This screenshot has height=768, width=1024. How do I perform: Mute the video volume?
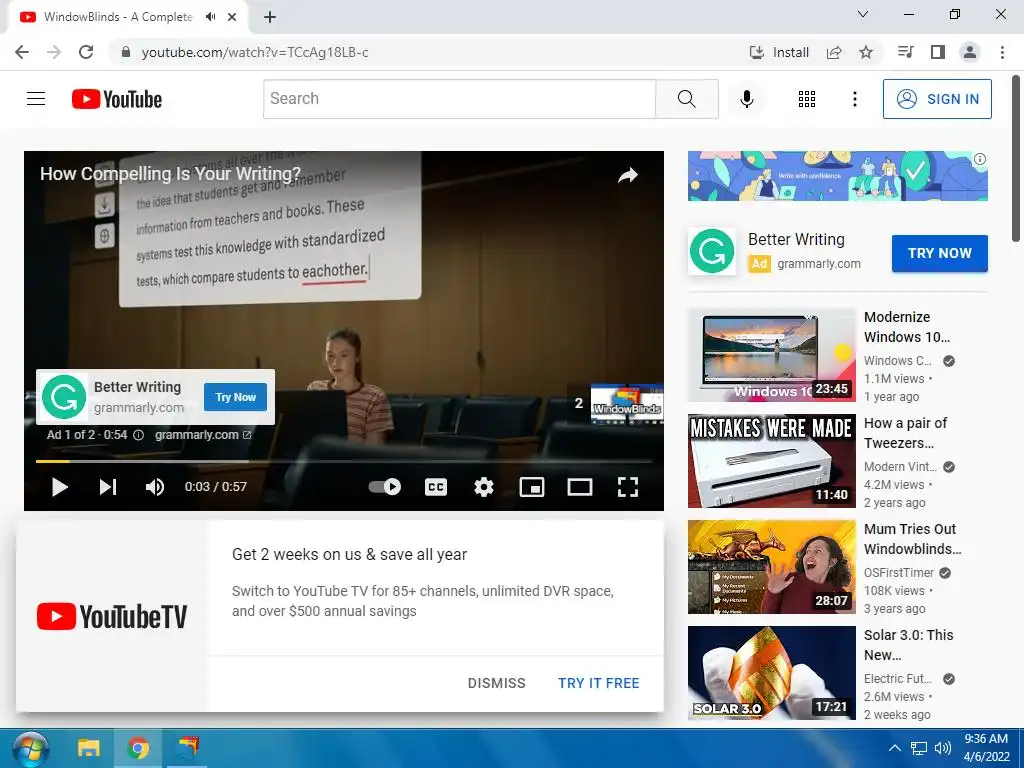155,487
